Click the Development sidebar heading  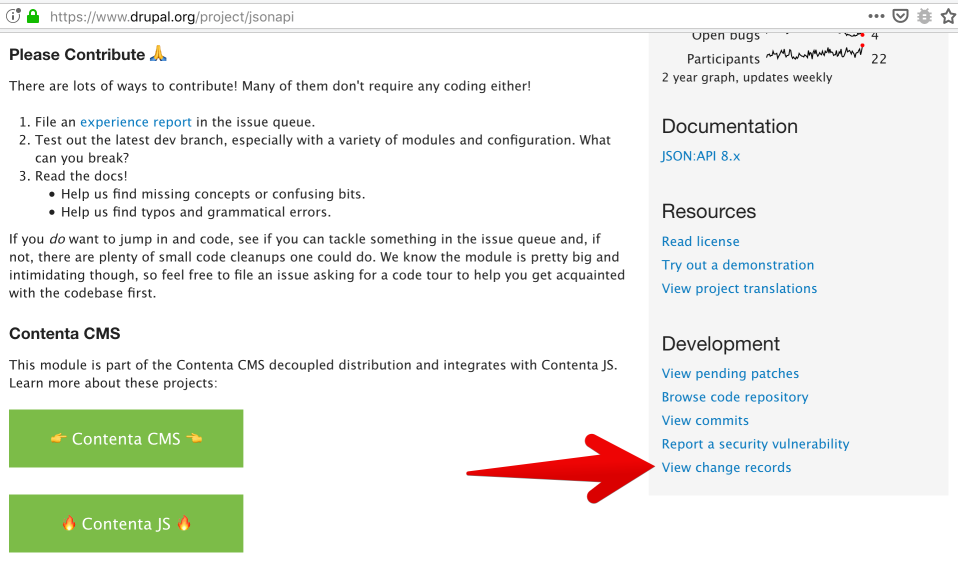[720, 344]
